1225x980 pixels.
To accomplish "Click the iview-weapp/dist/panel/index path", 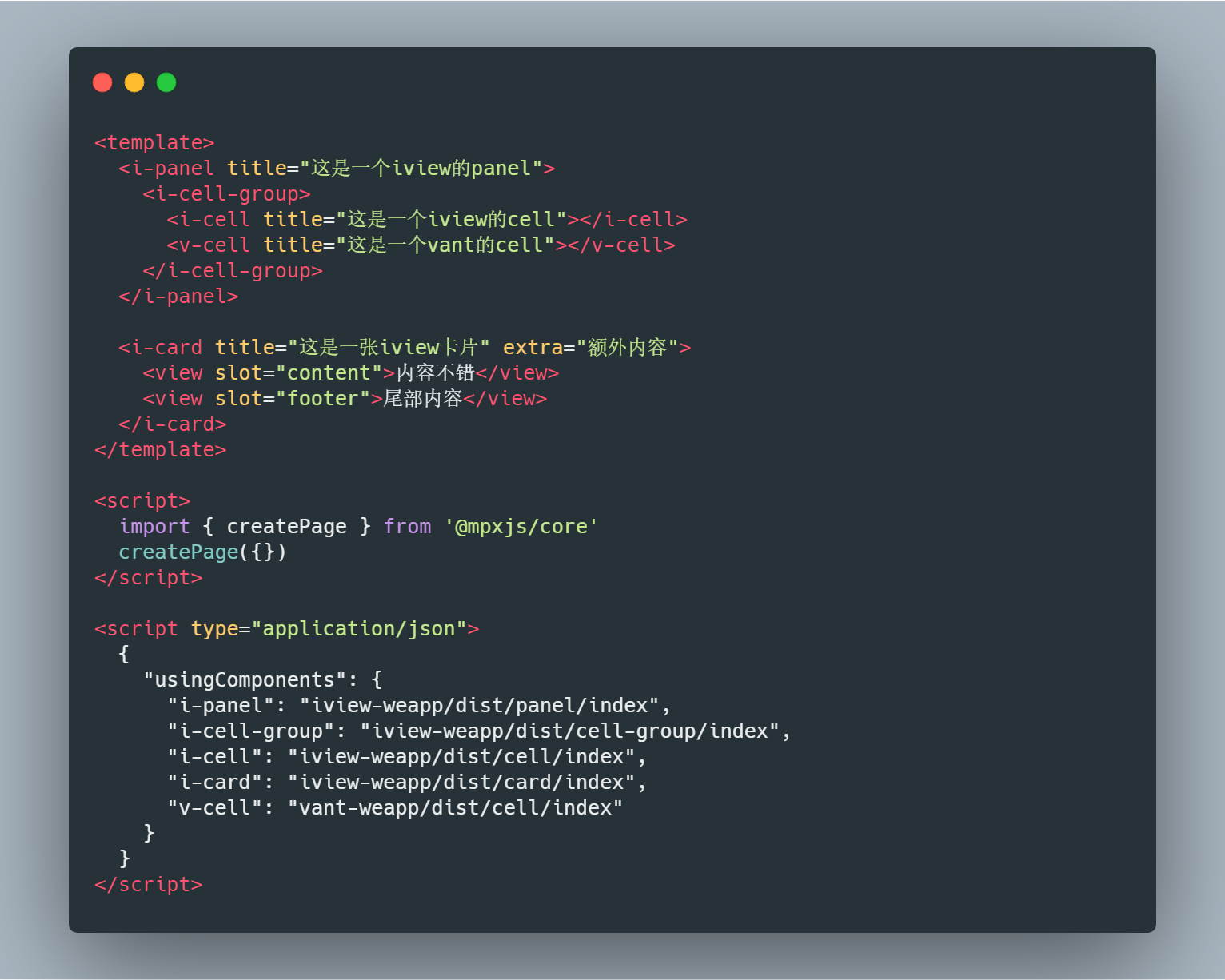I will pos(480,705).
